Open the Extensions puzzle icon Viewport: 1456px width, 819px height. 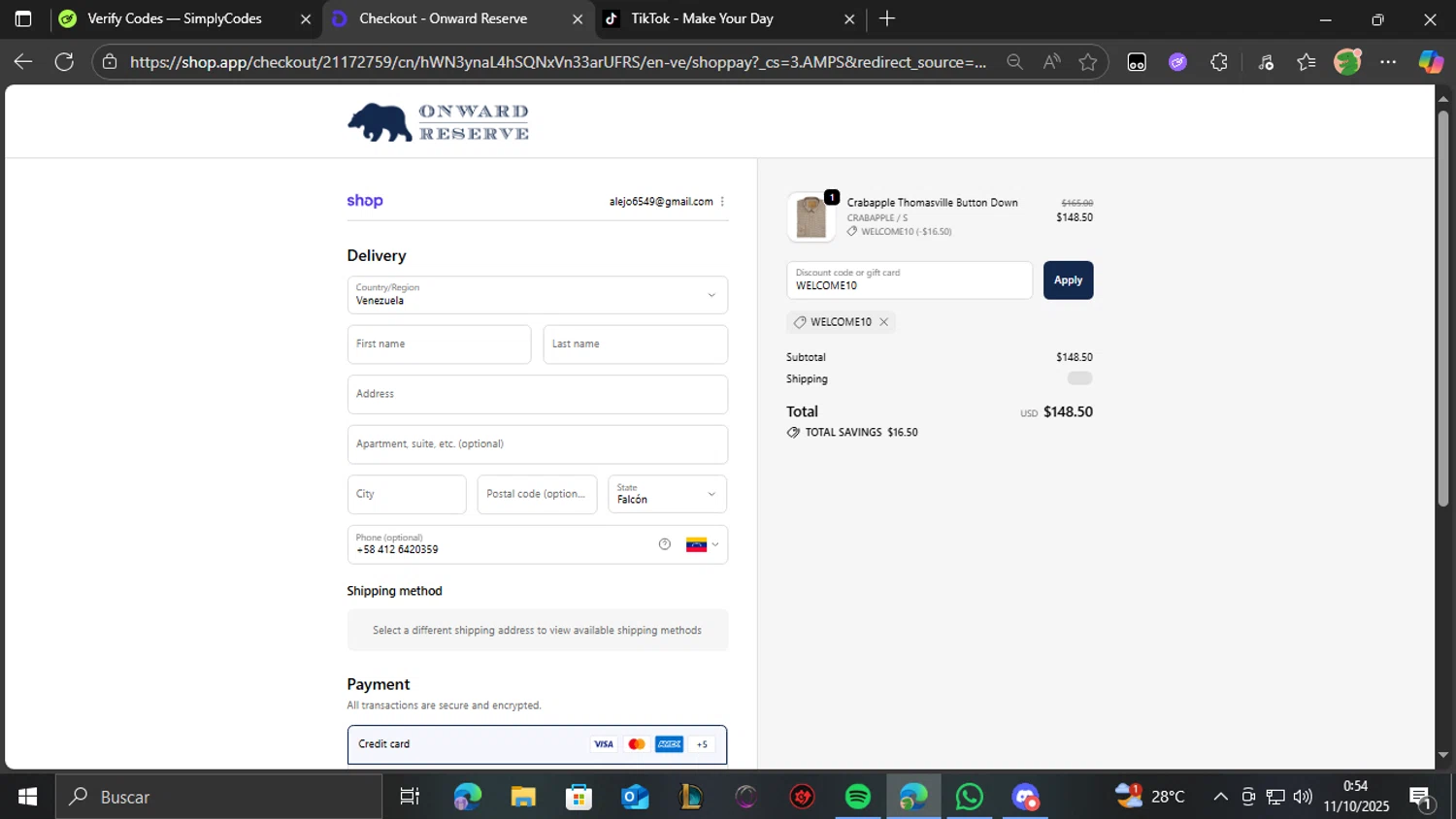pos(1219,62)
